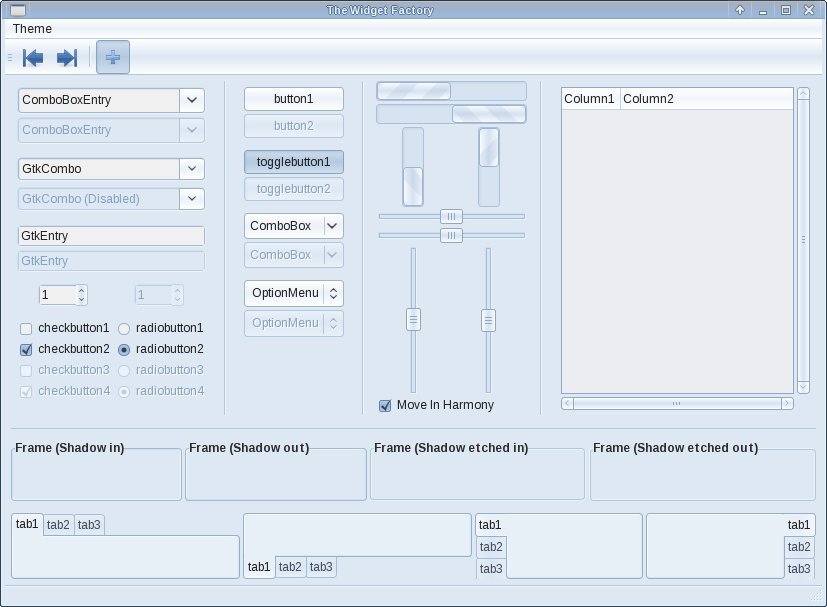
Task: Click the tree view scroll-up arrow
Action: (803, 94)
